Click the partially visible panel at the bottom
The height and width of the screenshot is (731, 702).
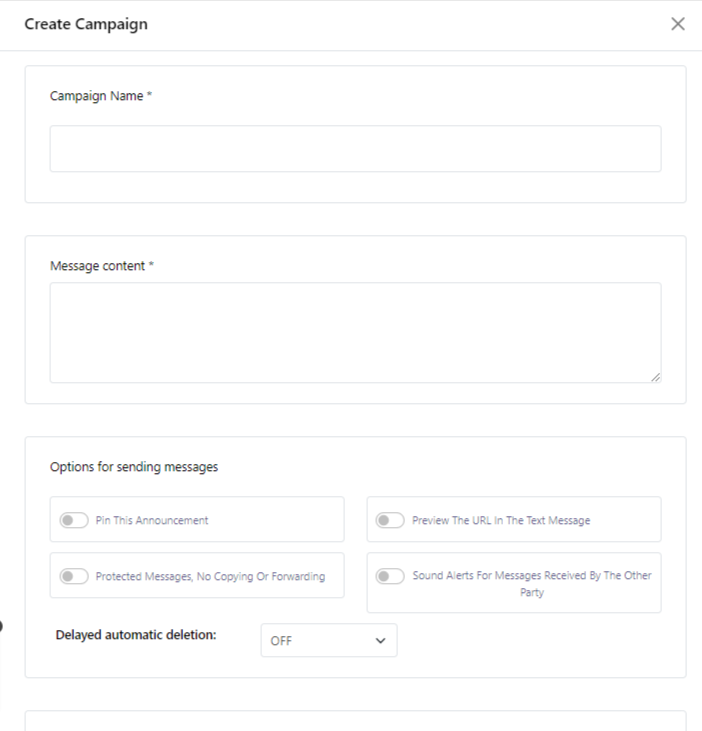(355, 721)
